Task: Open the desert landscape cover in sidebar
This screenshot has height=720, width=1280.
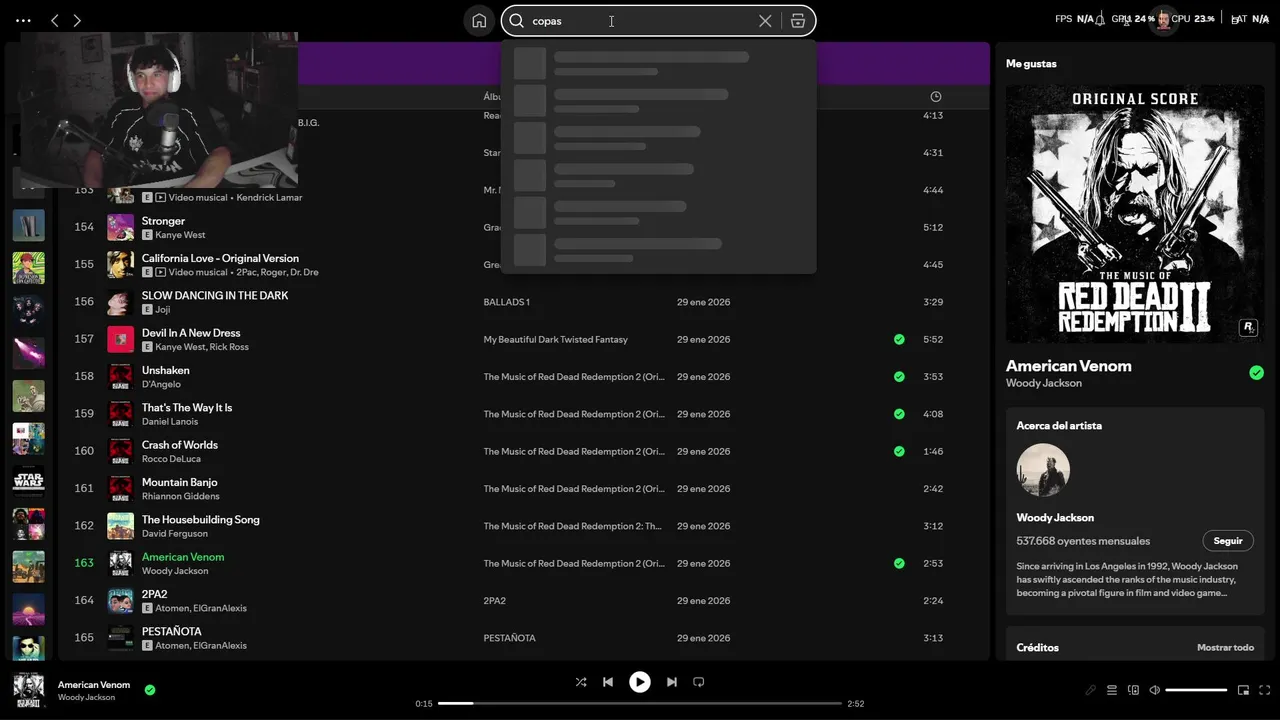Action: (28, 567)
